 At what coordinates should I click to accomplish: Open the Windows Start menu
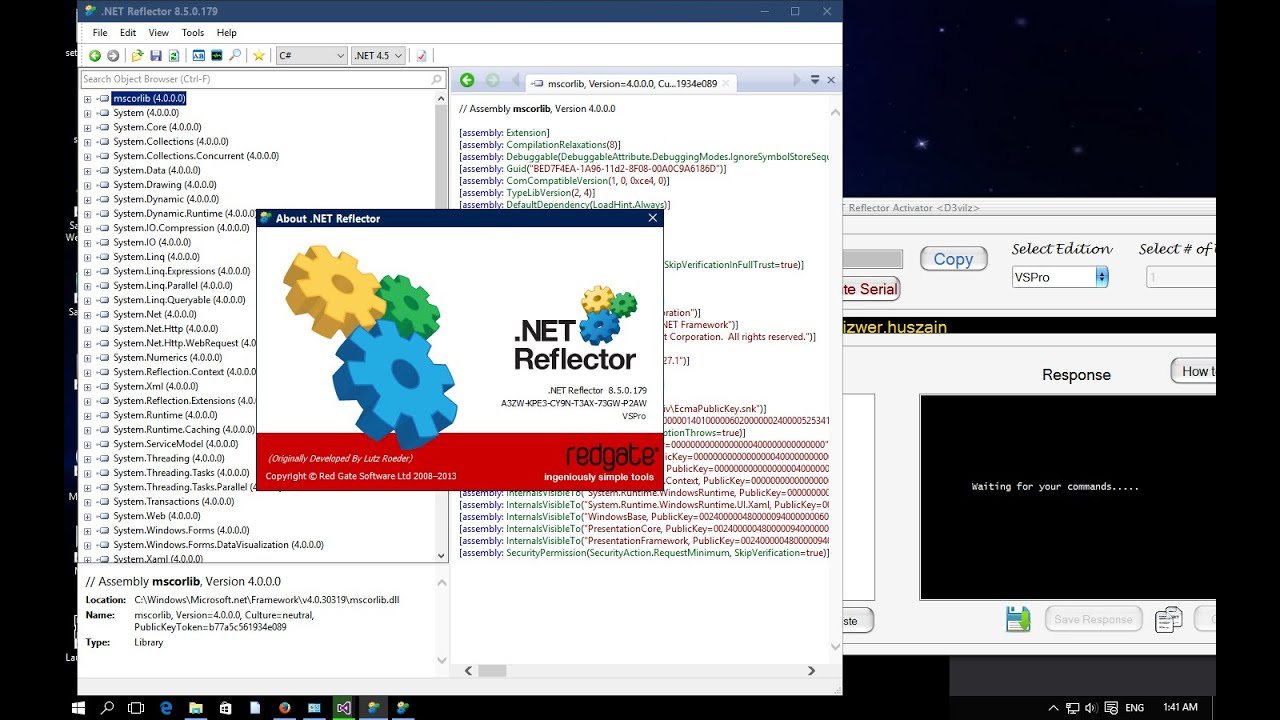pyautogui.click(x=78, y=707)
